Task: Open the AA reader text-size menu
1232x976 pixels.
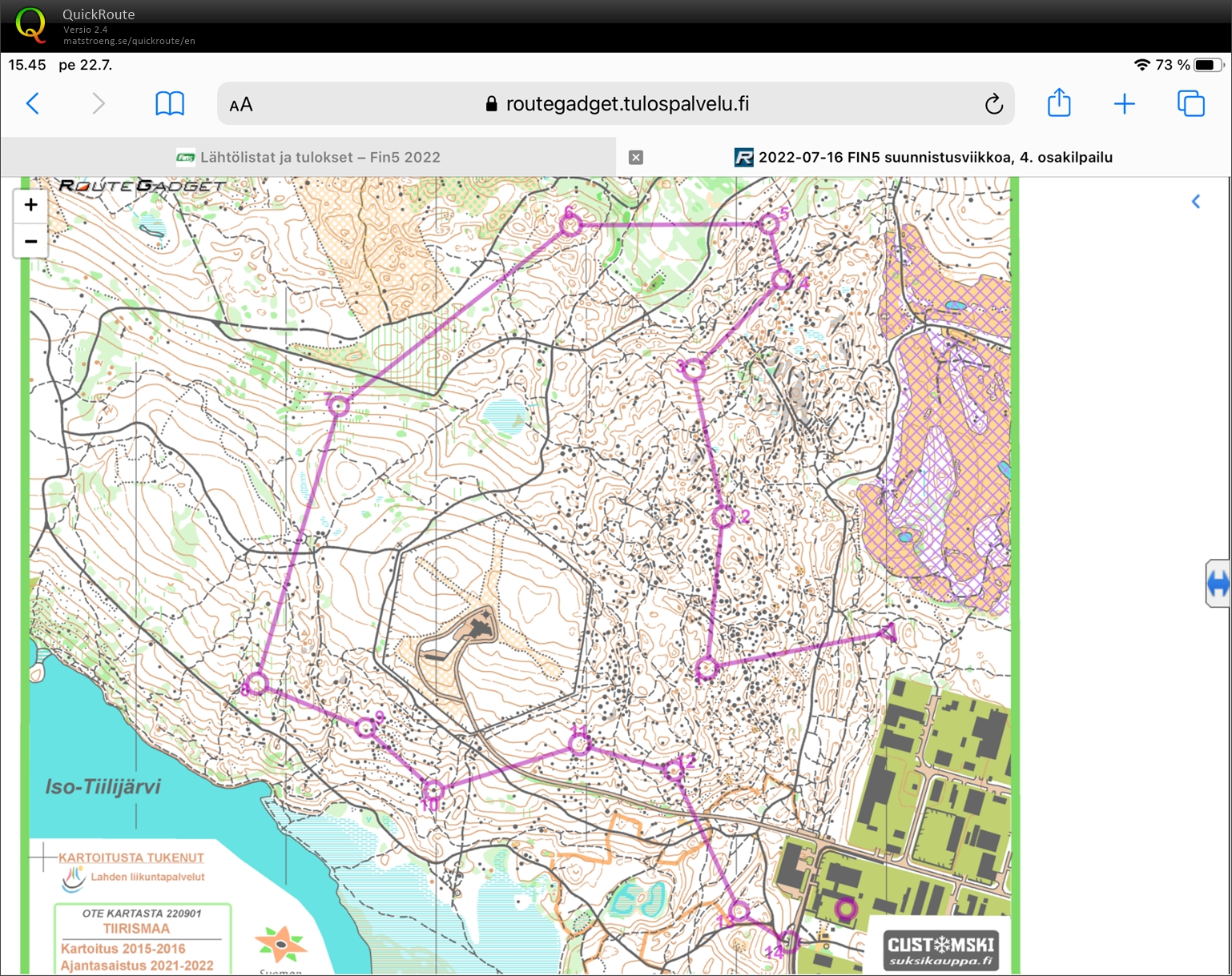Action: point(241,105)
